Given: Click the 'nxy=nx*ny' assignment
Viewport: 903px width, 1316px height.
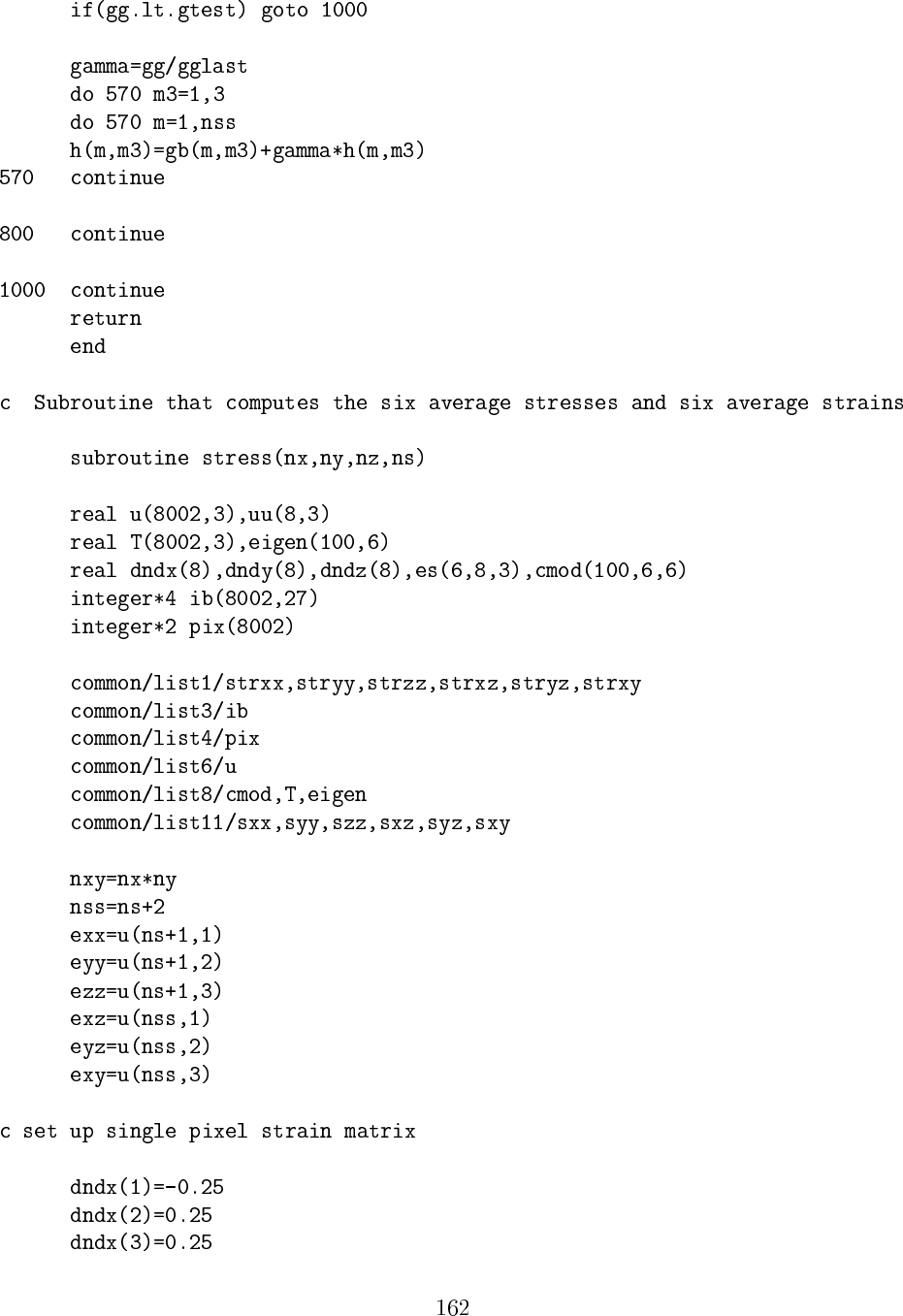Looking at the screenshot, I should (123, 881).
